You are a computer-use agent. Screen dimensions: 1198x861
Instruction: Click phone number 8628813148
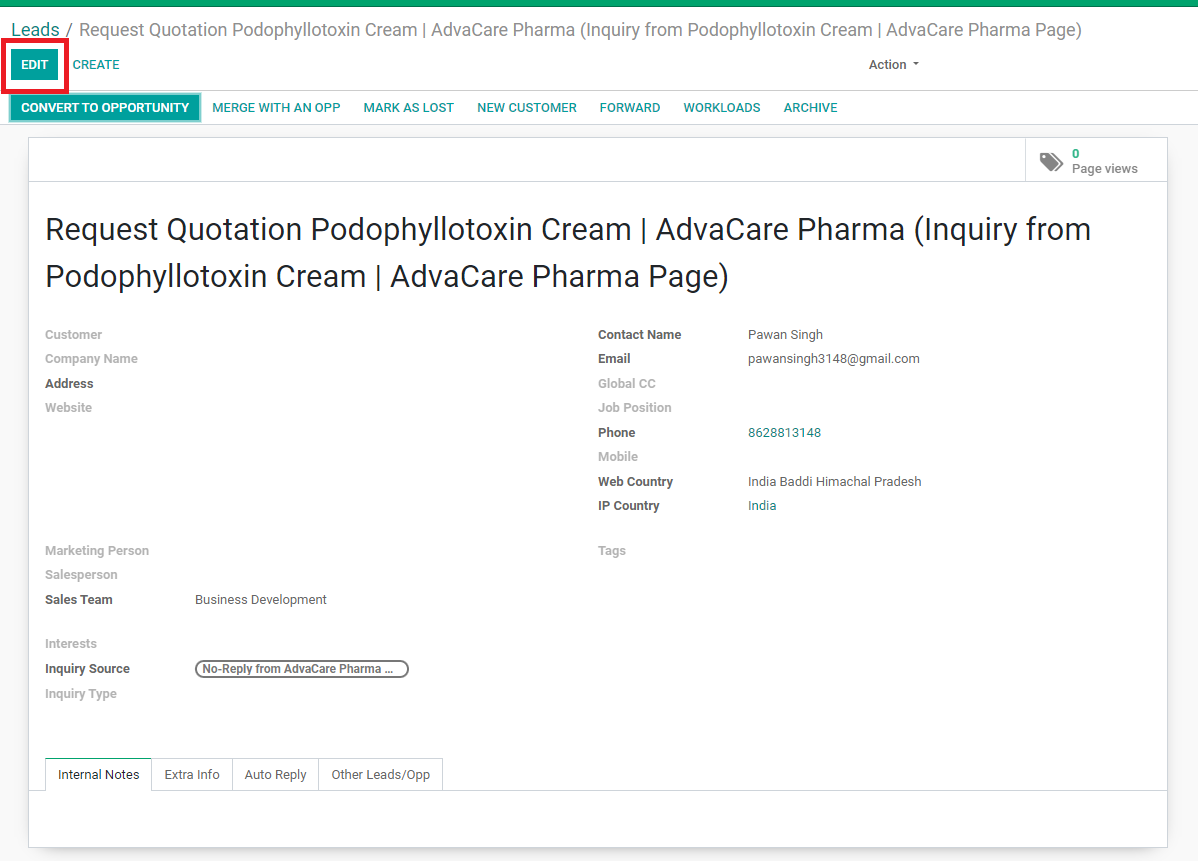785,432
